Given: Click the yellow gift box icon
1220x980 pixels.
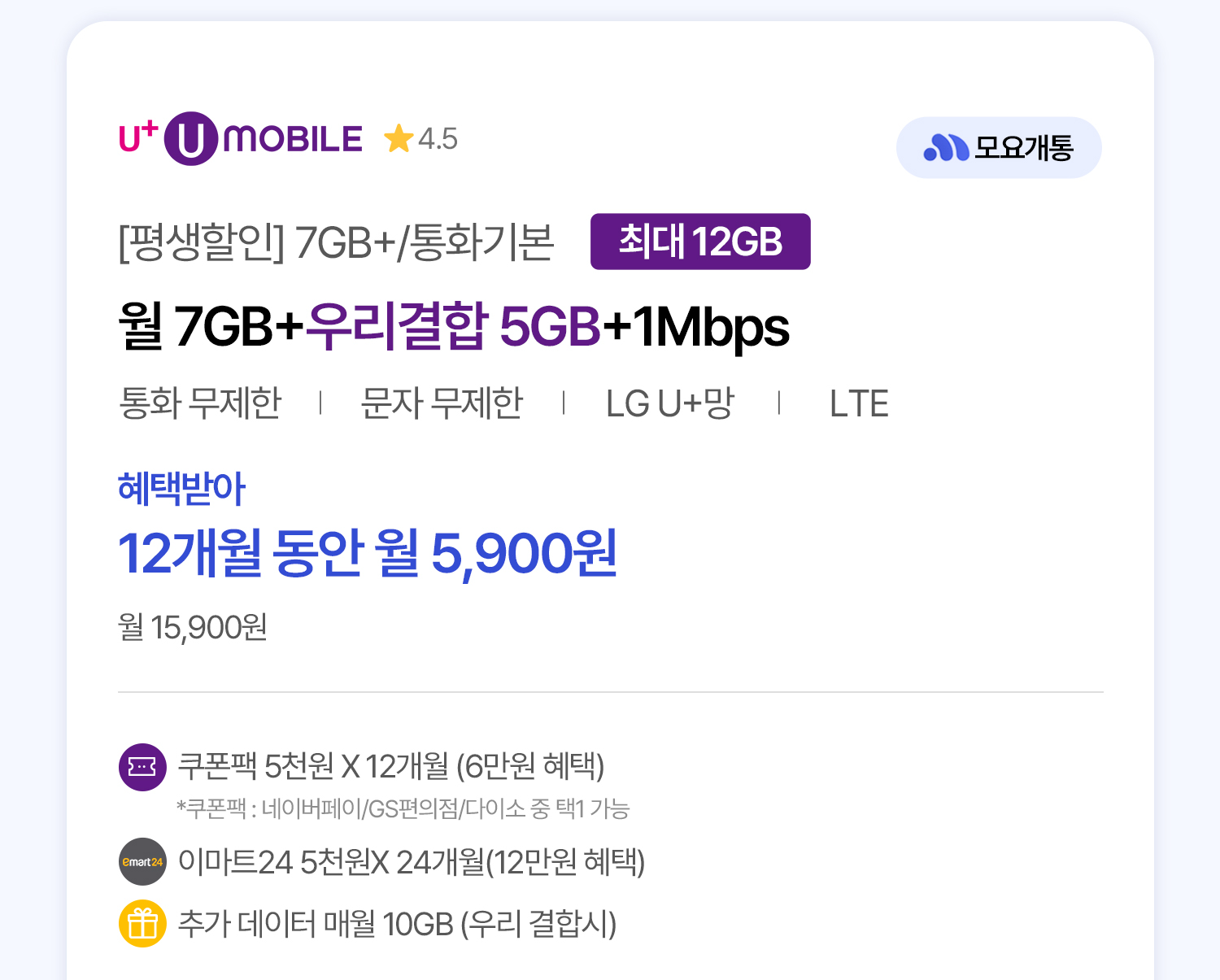Looking at the screenshot, I should [x=142, y=924].
